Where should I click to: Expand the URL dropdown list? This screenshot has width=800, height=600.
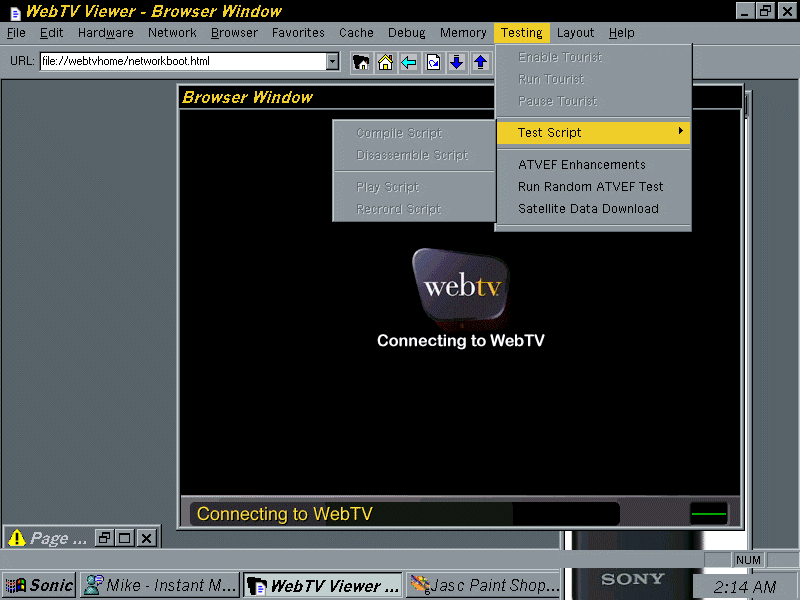pyautogui.click(x=333, y=61)
